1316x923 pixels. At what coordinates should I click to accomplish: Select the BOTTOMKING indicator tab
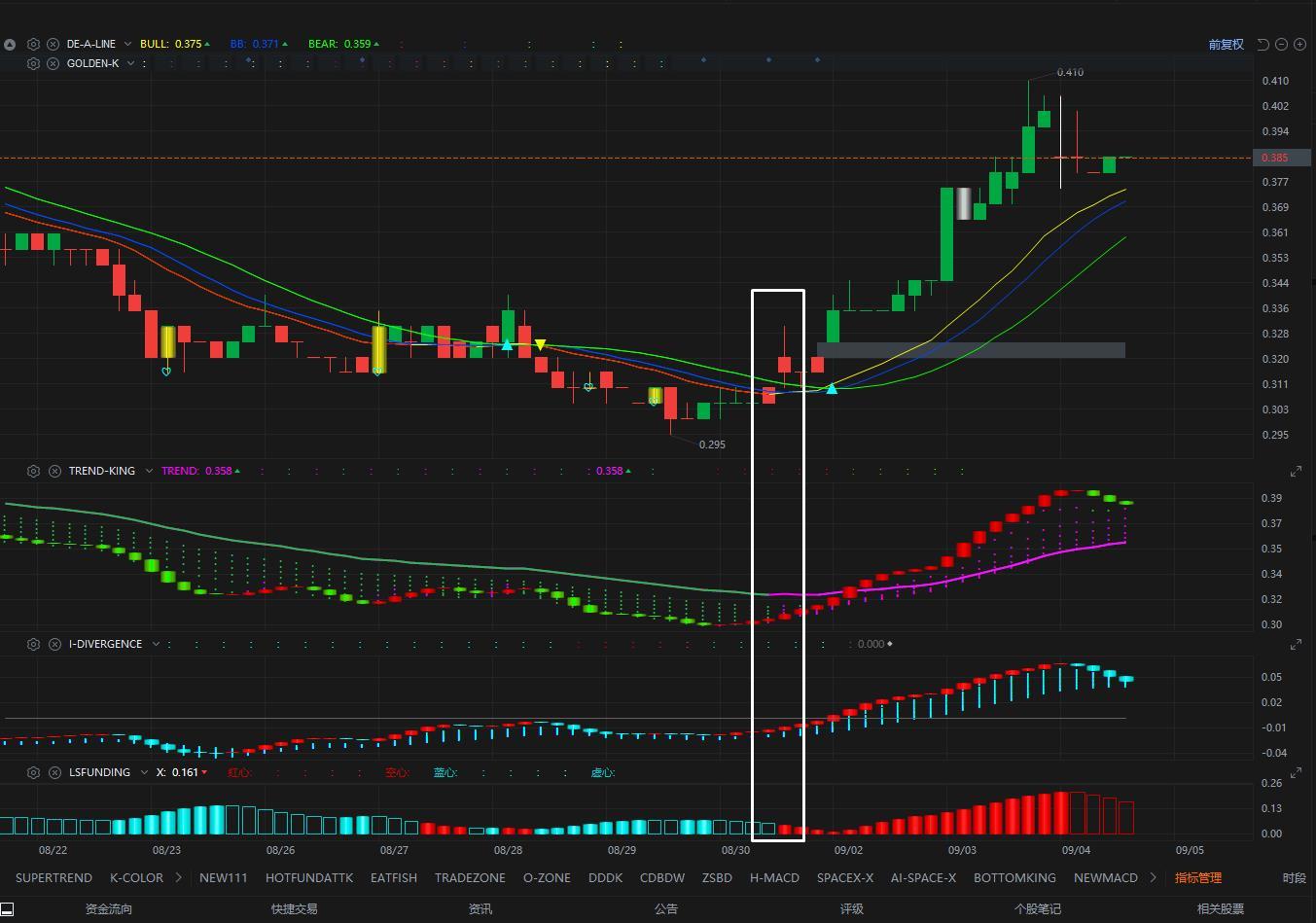point(1014,877)
